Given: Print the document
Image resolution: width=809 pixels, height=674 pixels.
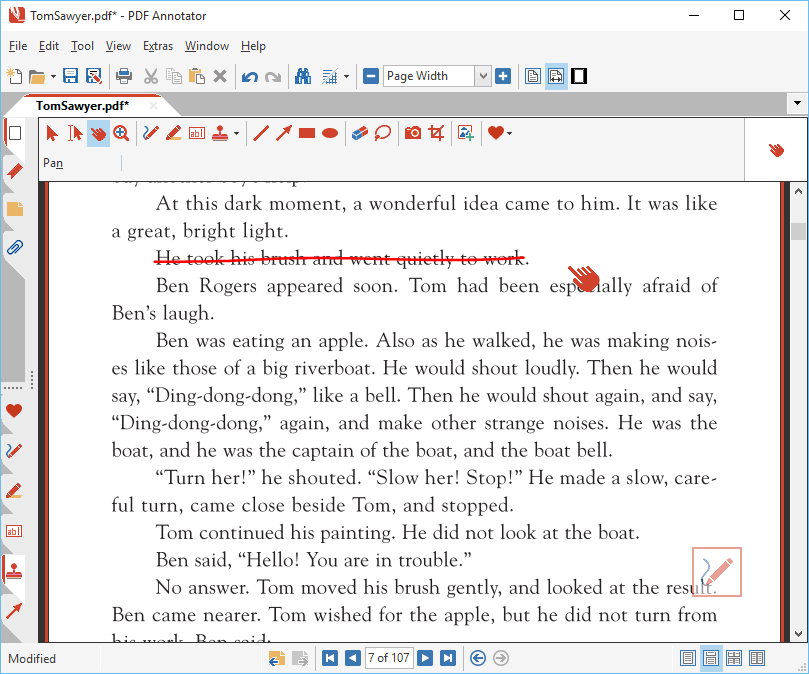Looking at the screenshot, I should (x=124, y=76).
